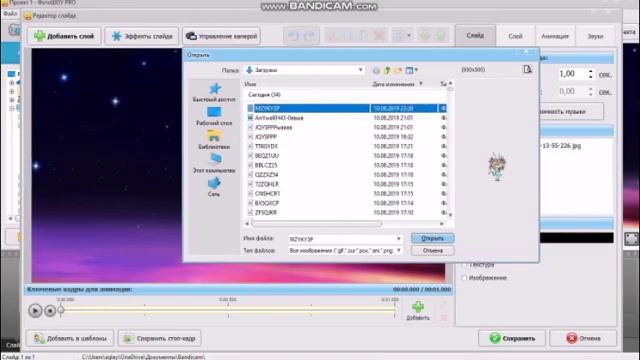
Task: Adjust the 0,00 сек value stepper
Action: click(x=591, y=91)
